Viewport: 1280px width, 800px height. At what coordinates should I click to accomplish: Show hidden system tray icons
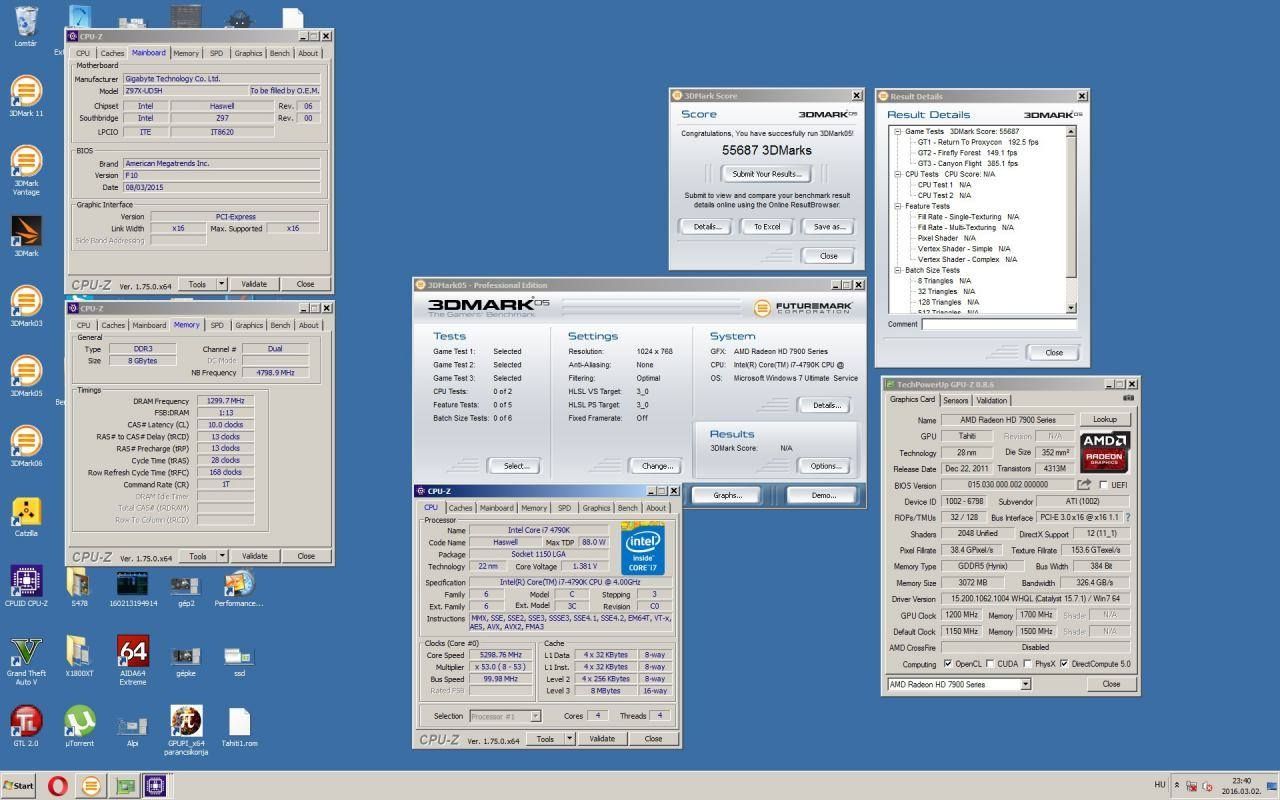[1176, 786]
